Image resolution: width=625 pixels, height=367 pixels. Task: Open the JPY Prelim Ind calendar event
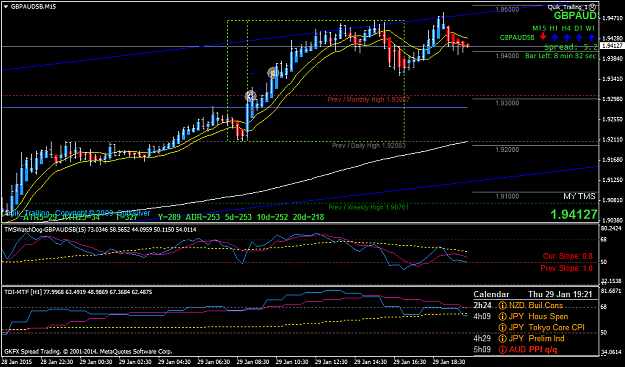[536, 338]
